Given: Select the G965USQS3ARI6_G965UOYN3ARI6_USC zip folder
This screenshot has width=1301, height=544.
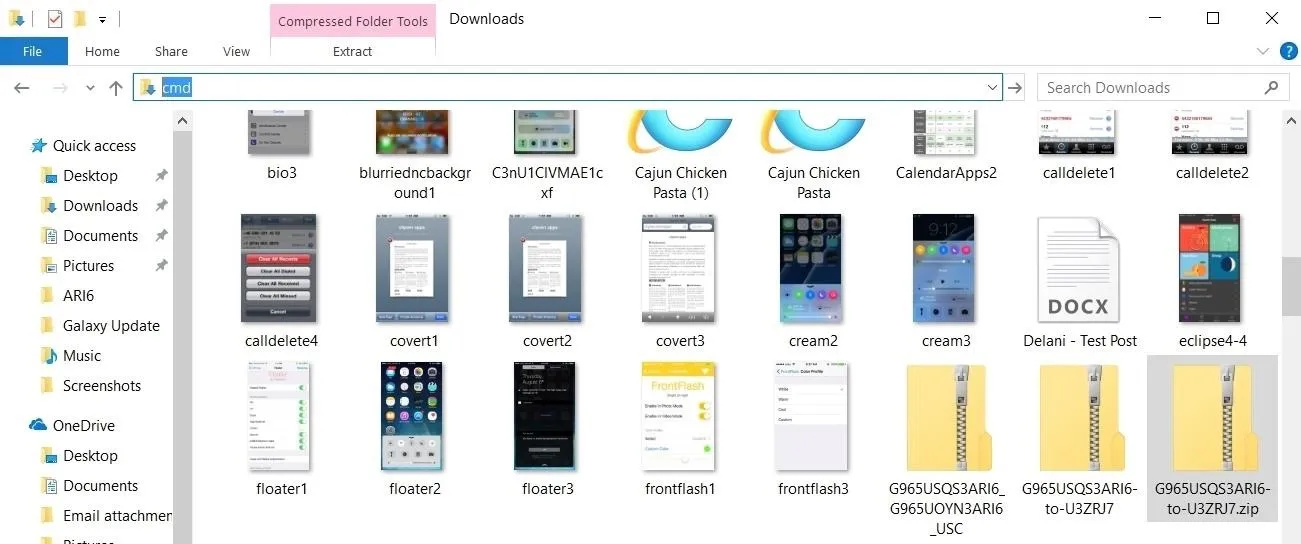Looking at the screenshot, I should (946, 448).
